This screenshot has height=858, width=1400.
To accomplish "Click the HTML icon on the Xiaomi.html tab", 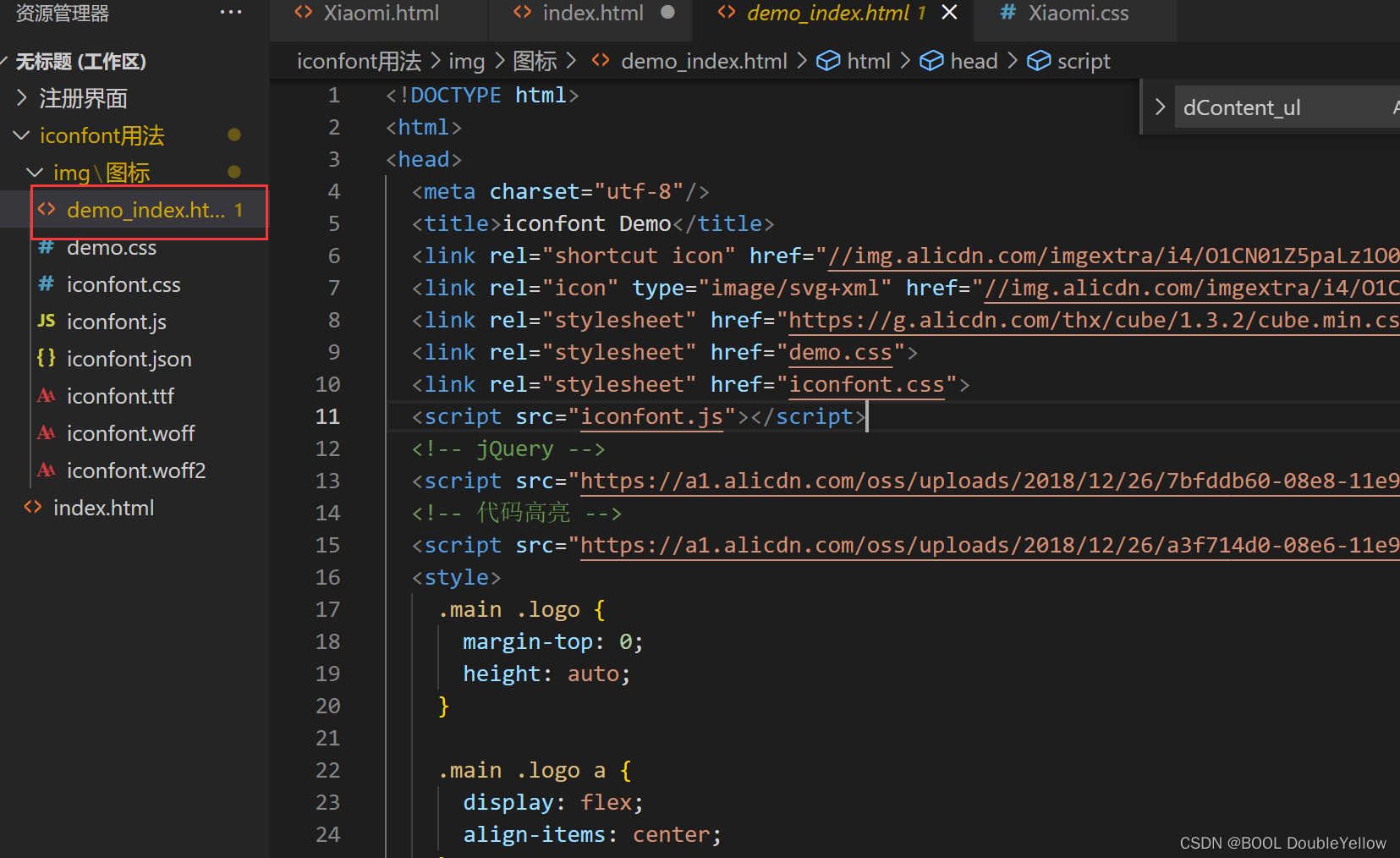I will pyautogui.click(x=304, y=13).
